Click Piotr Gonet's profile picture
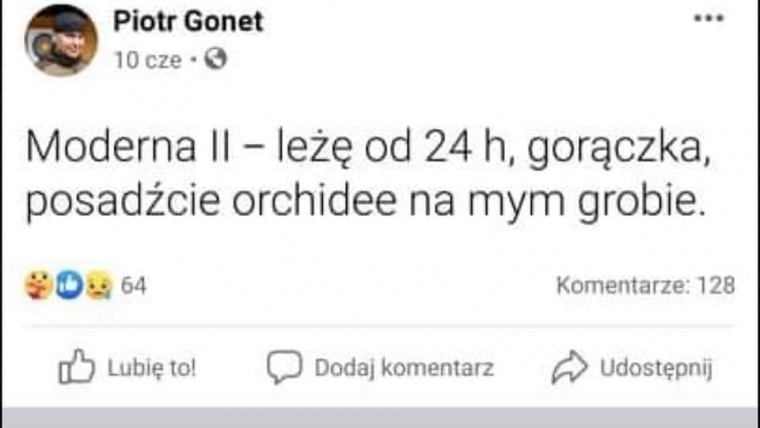Image resolution: width=760 pixels, height=428 pixels. point(61,42)
